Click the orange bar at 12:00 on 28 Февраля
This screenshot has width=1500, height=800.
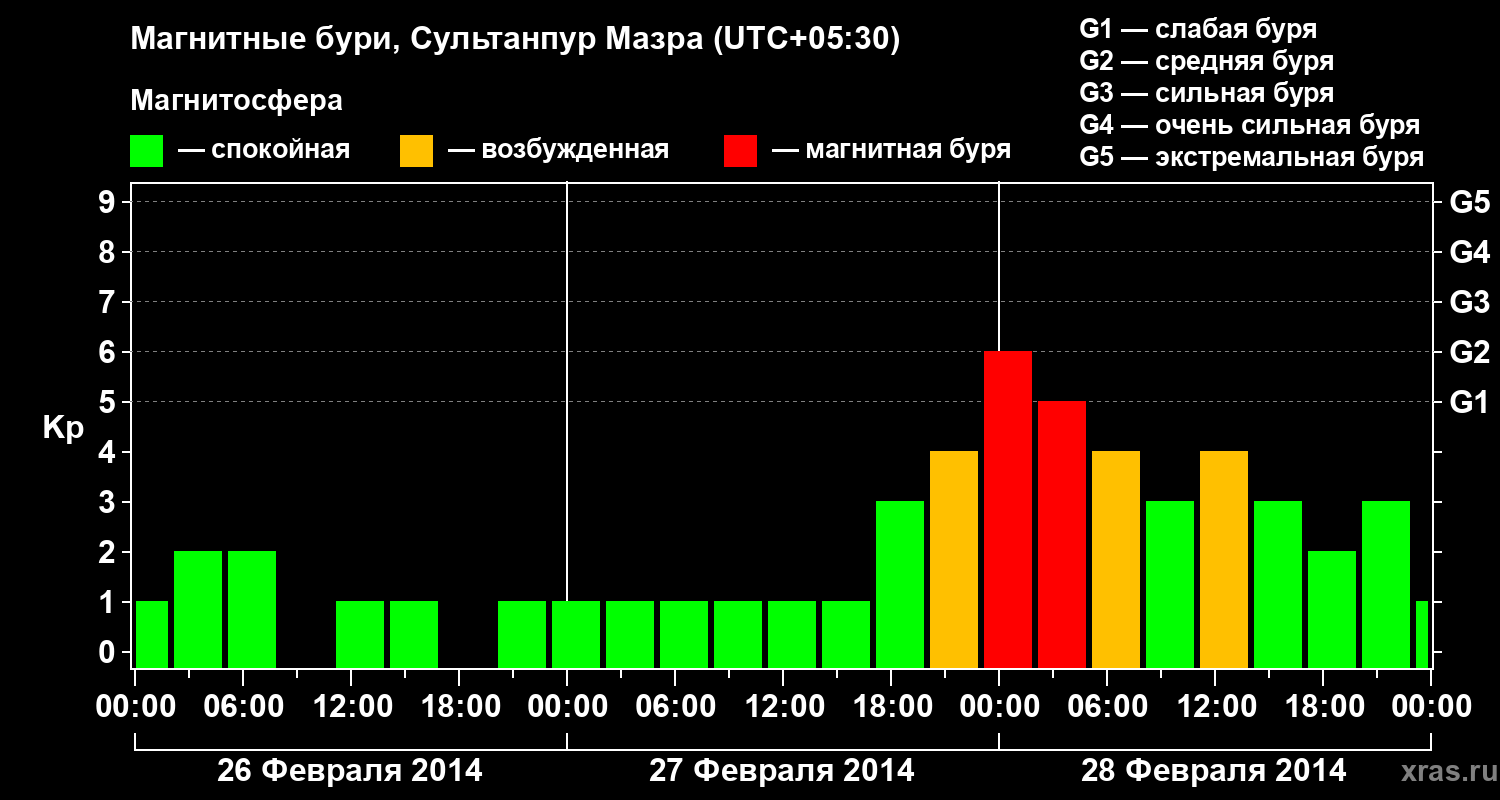pos(1224,560)
